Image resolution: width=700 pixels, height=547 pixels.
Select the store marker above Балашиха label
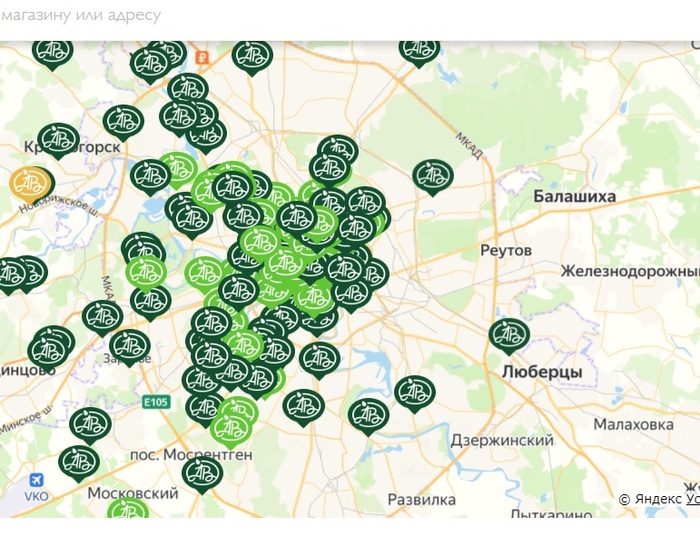click(433, 176)
